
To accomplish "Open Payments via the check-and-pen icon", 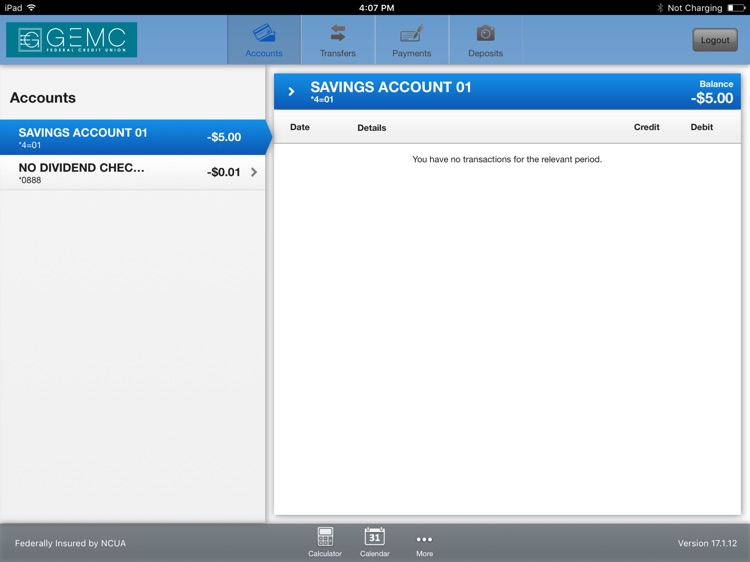I will [411, 33].
